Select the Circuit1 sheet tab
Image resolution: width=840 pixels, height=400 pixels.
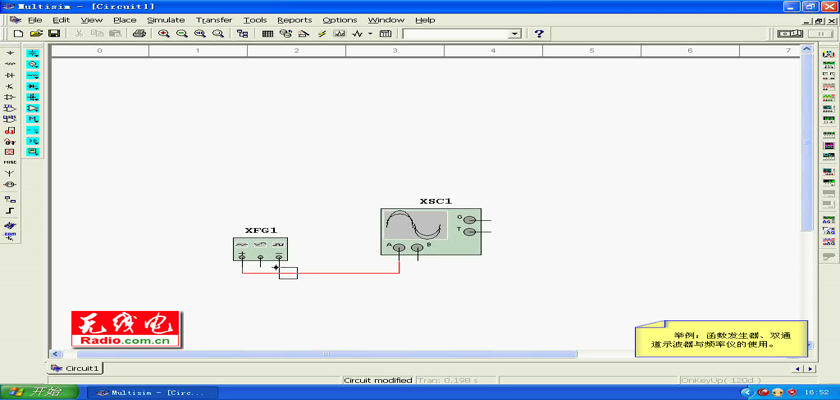[76, 368]
